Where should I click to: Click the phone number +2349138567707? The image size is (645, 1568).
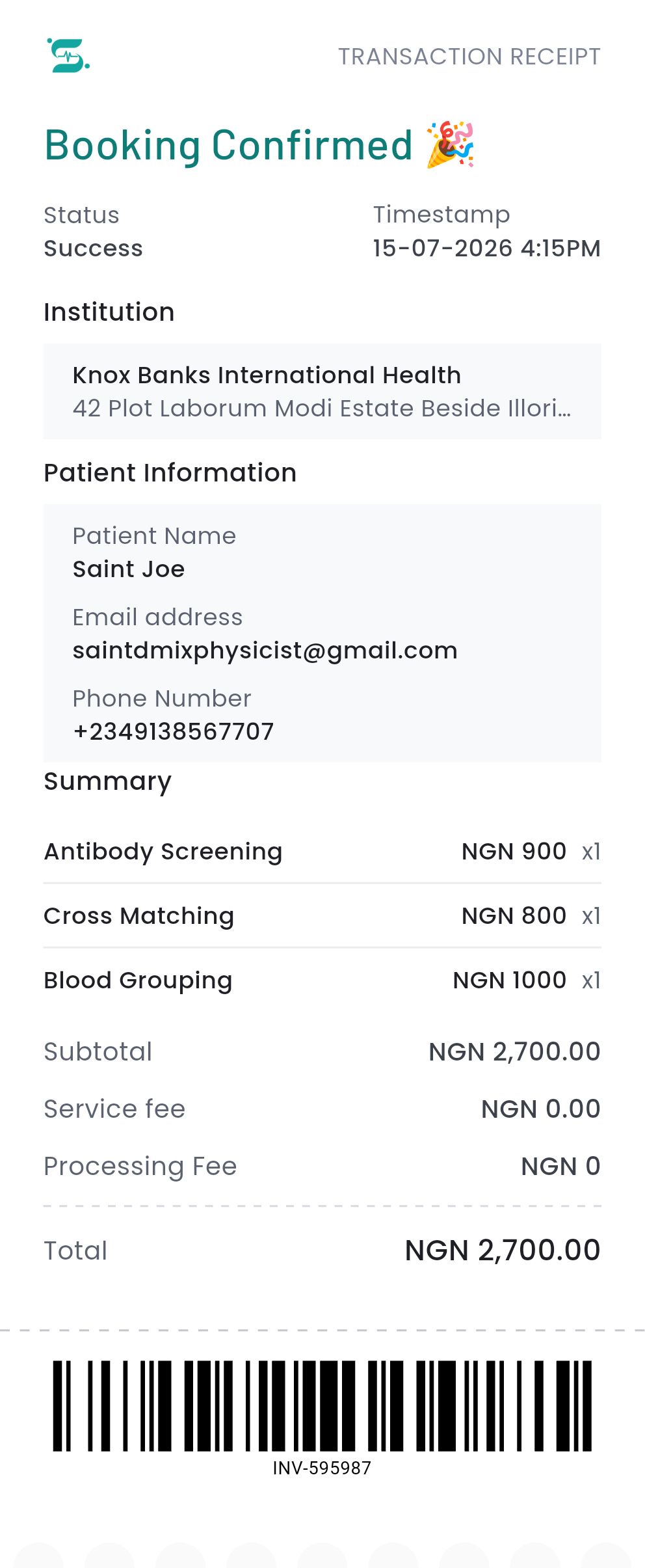pyautogui.click(x=174, y=731)
